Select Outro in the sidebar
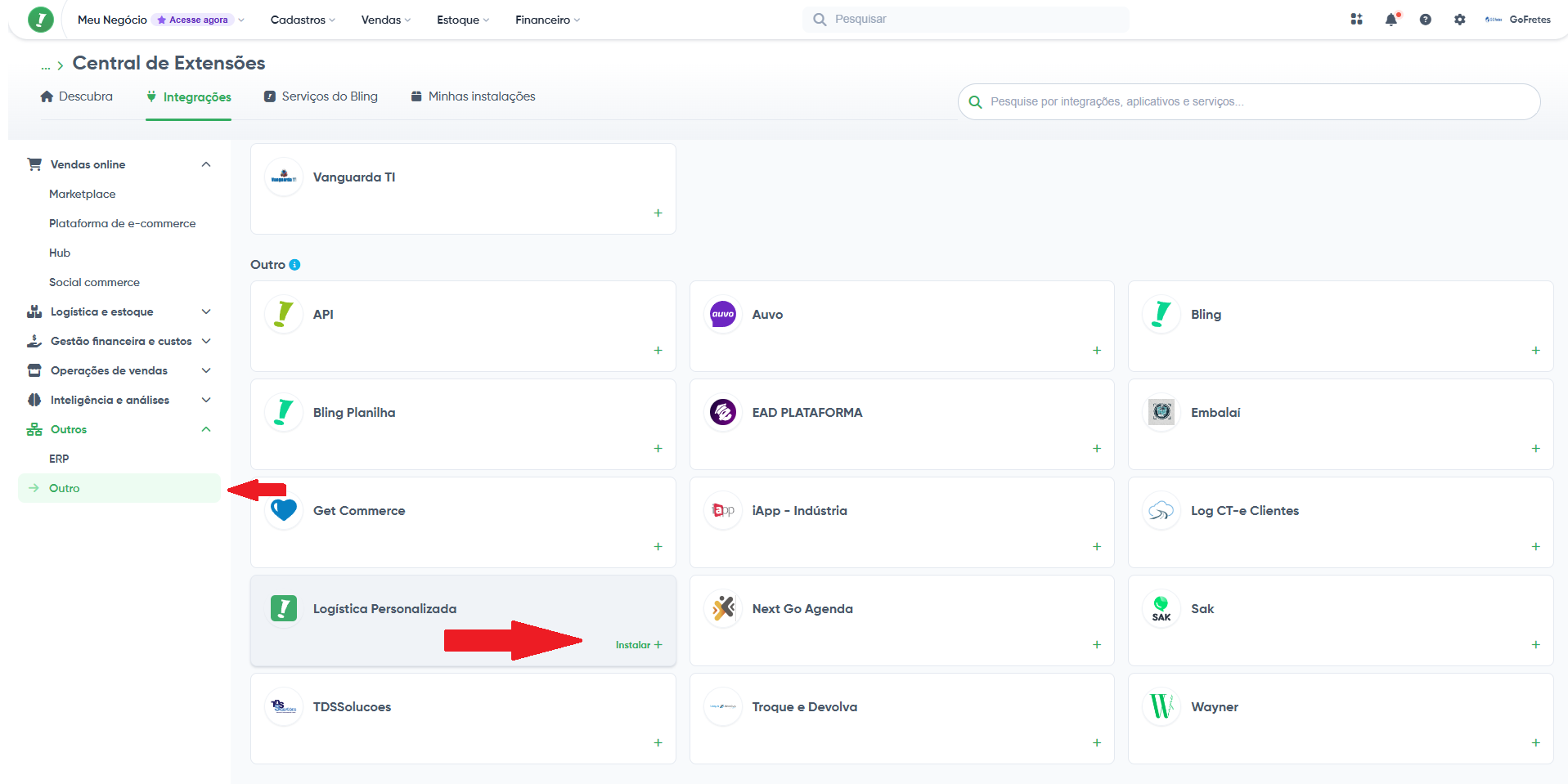 [119, 488]
